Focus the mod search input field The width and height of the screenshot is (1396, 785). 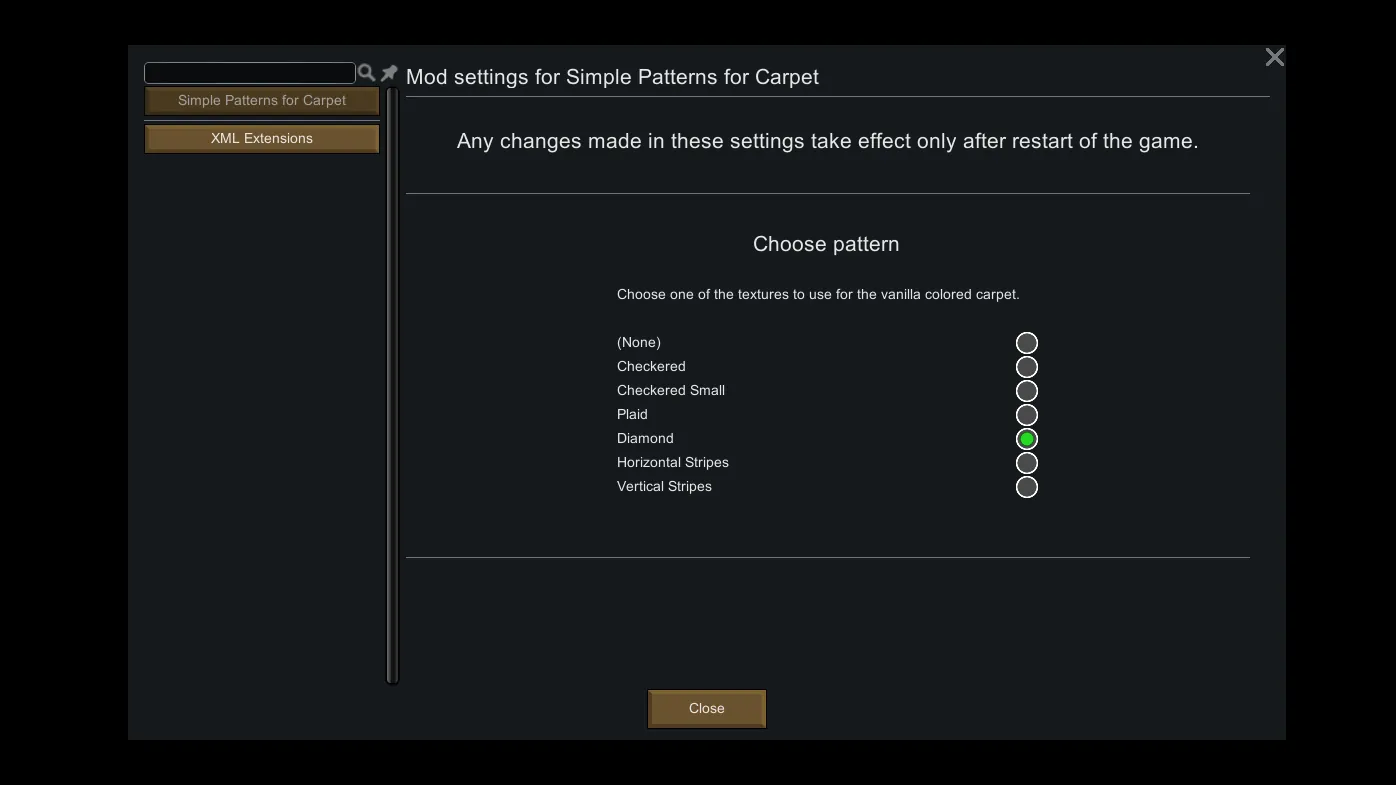pos(250,73)
